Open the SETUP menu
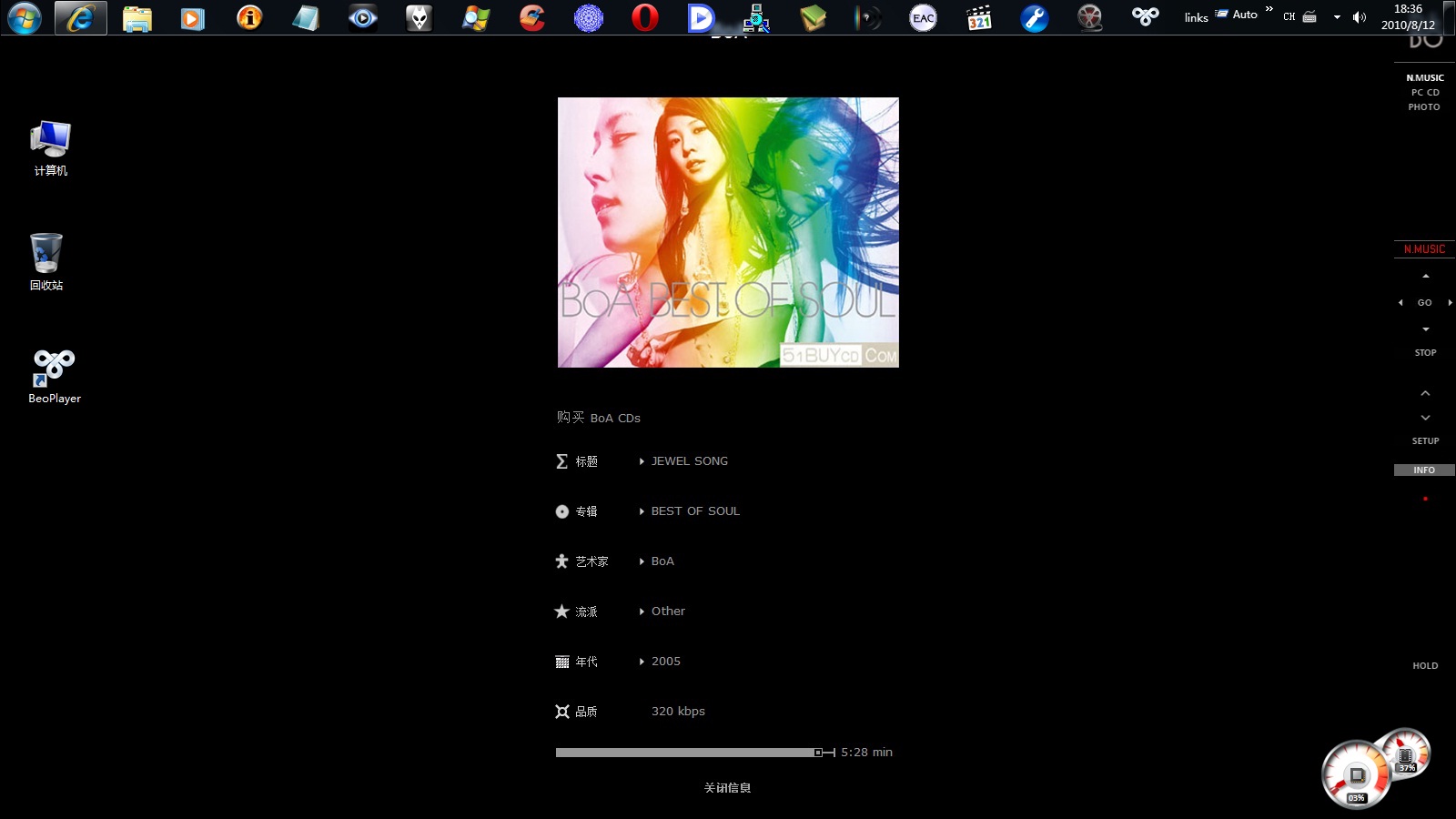The image size is (1456, 819). (x=1426, y=441)
